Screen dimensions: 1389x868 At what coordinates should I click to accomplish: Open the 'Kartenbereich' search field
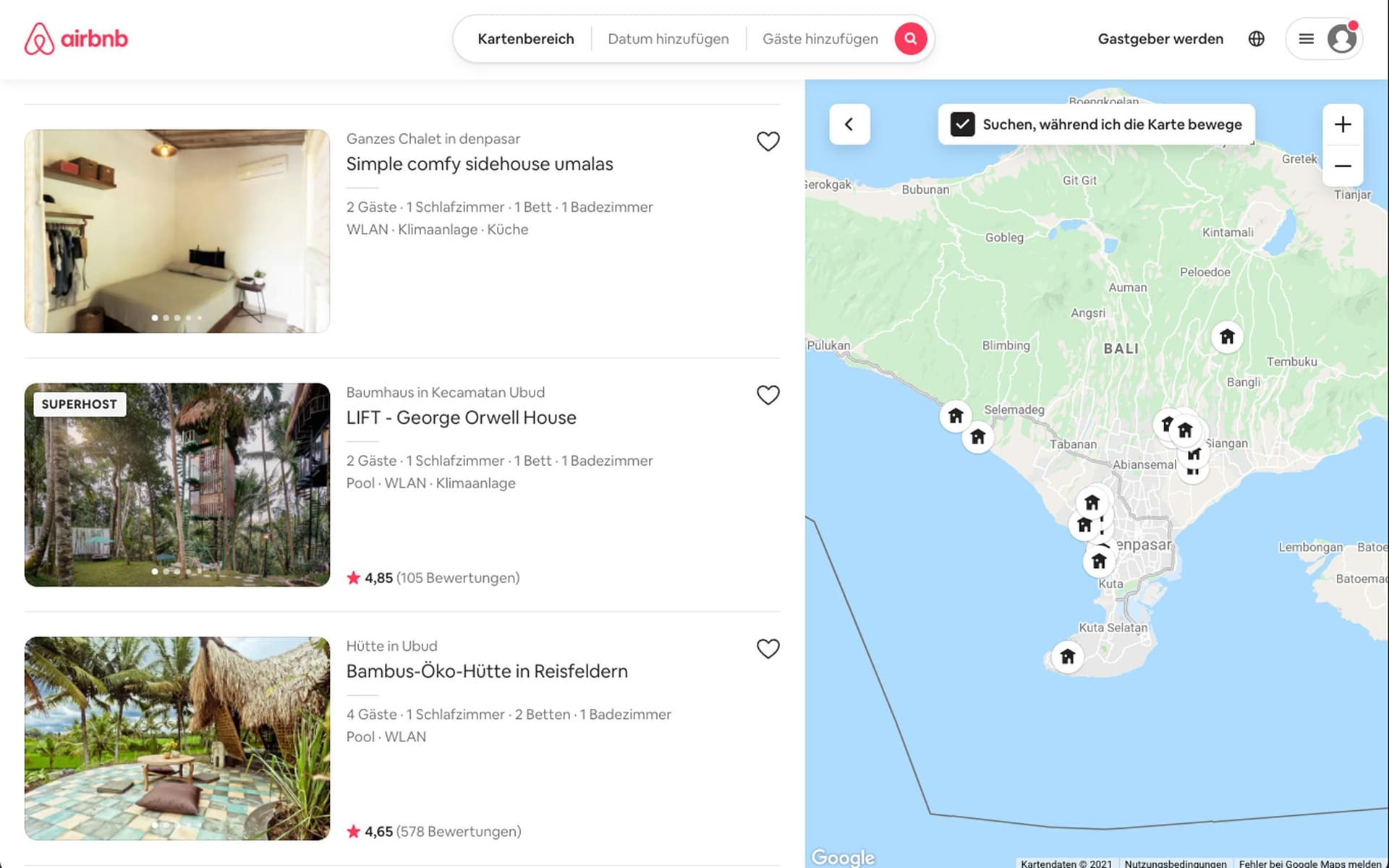coord(525,38)
